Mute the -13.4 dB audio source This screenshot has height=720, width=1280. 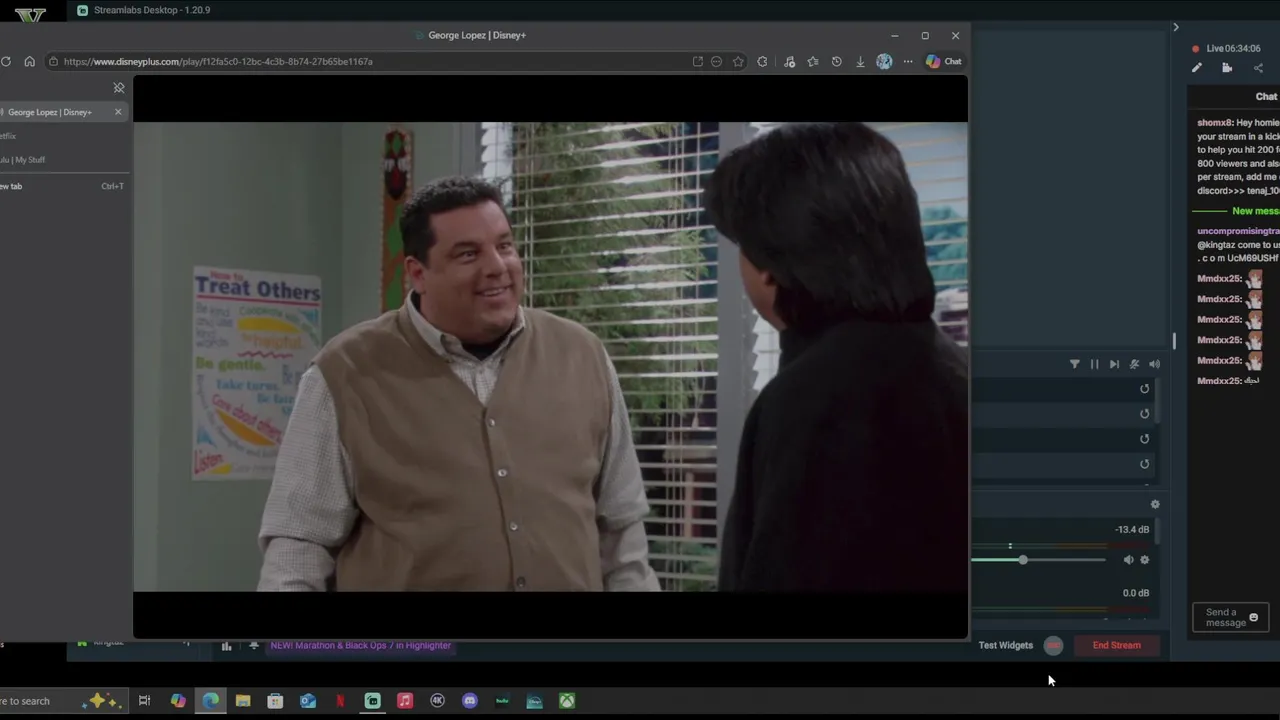tap(1128, 560)
